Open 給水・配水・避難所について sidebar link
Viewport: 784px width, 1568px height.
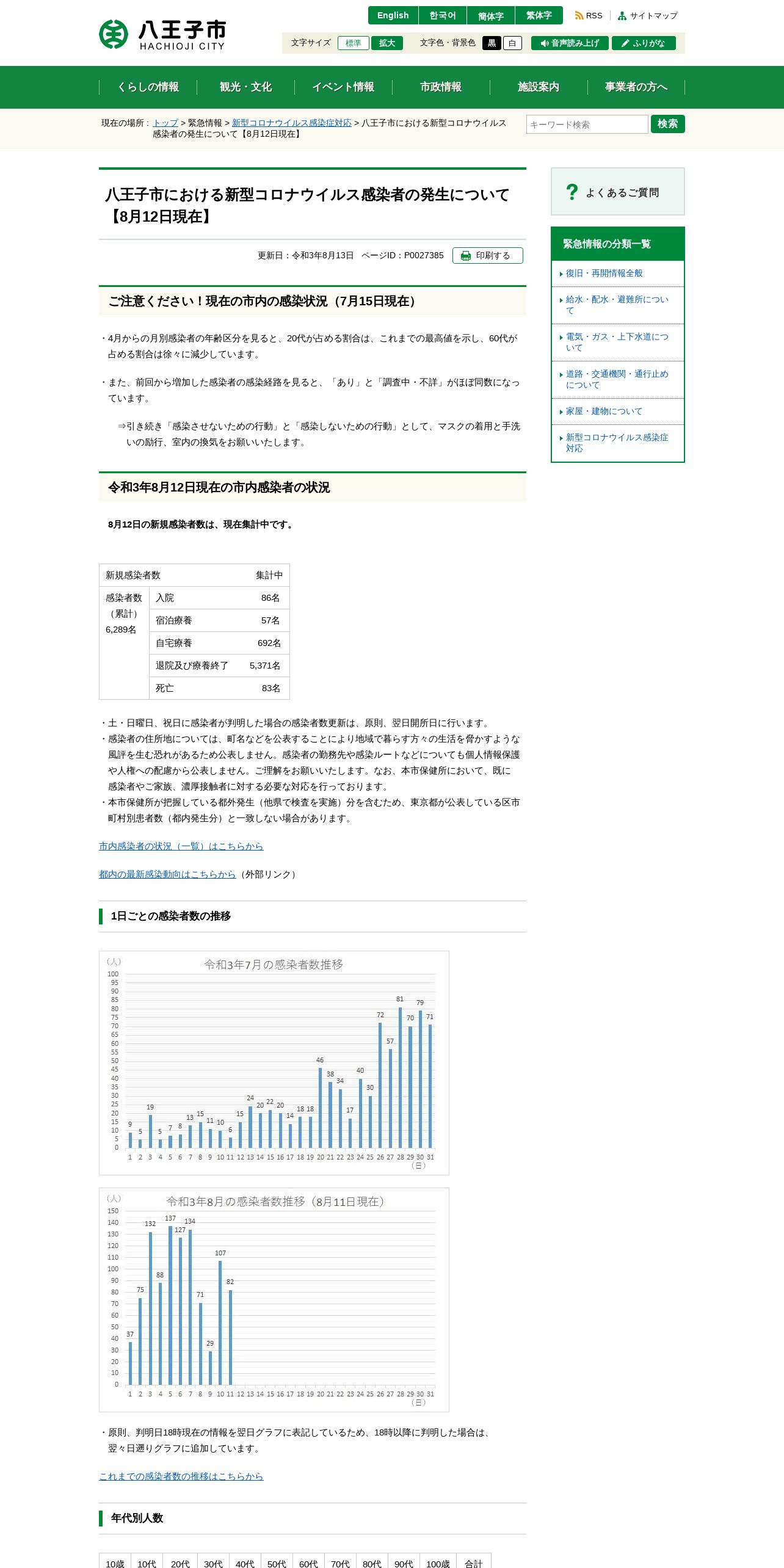[617, 305]
